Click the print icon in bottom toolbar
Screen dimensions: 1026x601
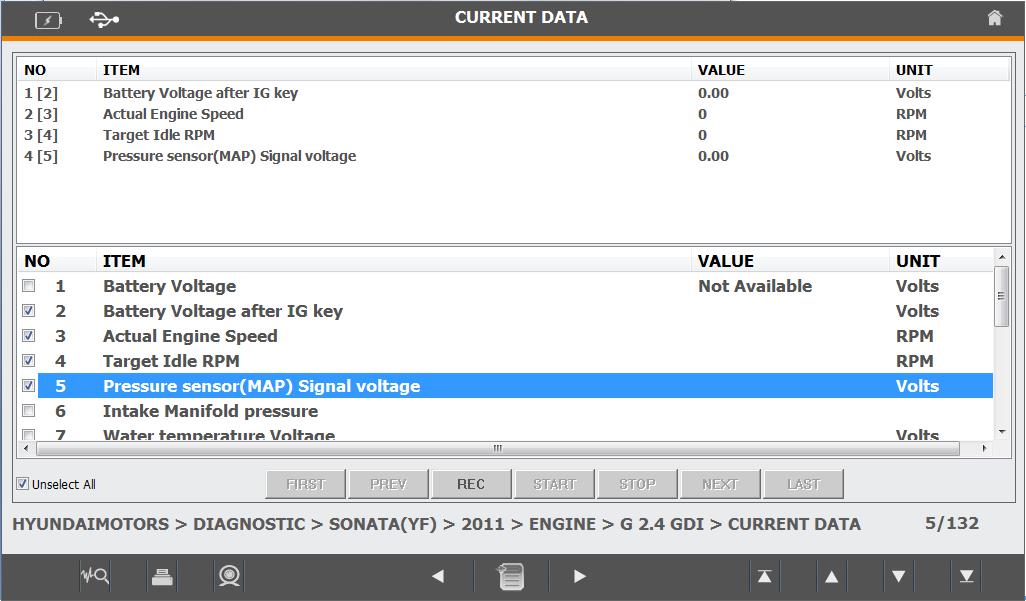[162, 576]
